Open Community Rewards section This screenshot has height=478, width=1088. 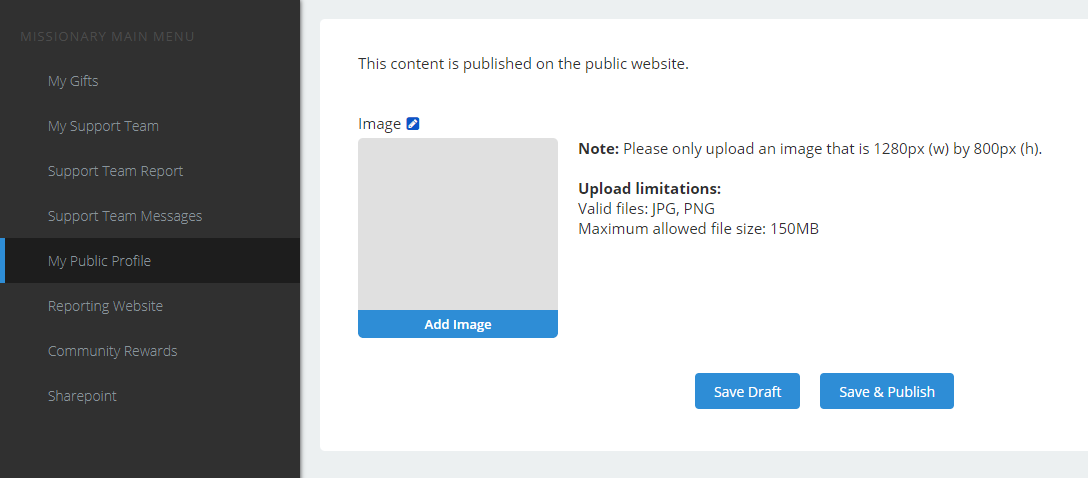(x=112, y=351)
